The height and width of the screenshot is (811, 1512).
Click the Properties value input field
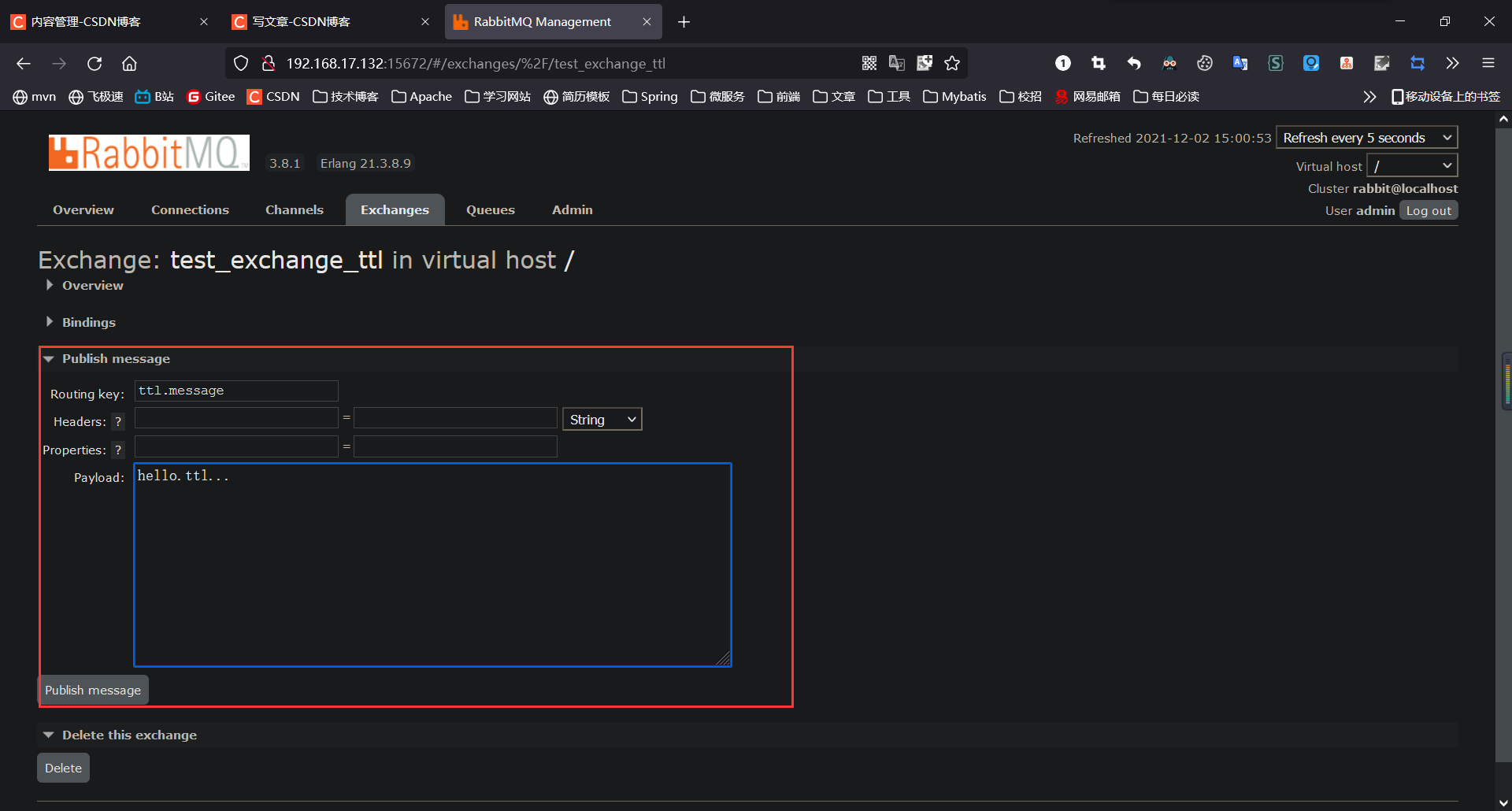tap(455, 447)
